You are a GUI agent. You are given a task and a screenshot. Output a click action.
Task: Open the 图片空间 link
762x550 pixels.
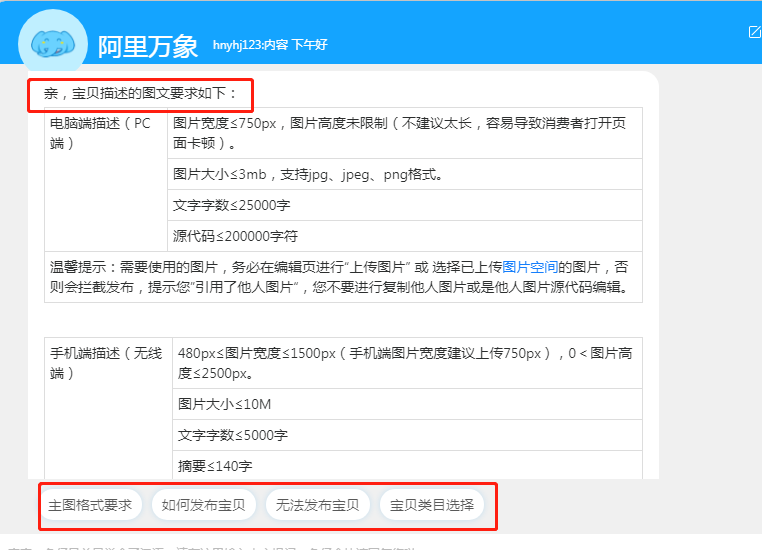529,267
